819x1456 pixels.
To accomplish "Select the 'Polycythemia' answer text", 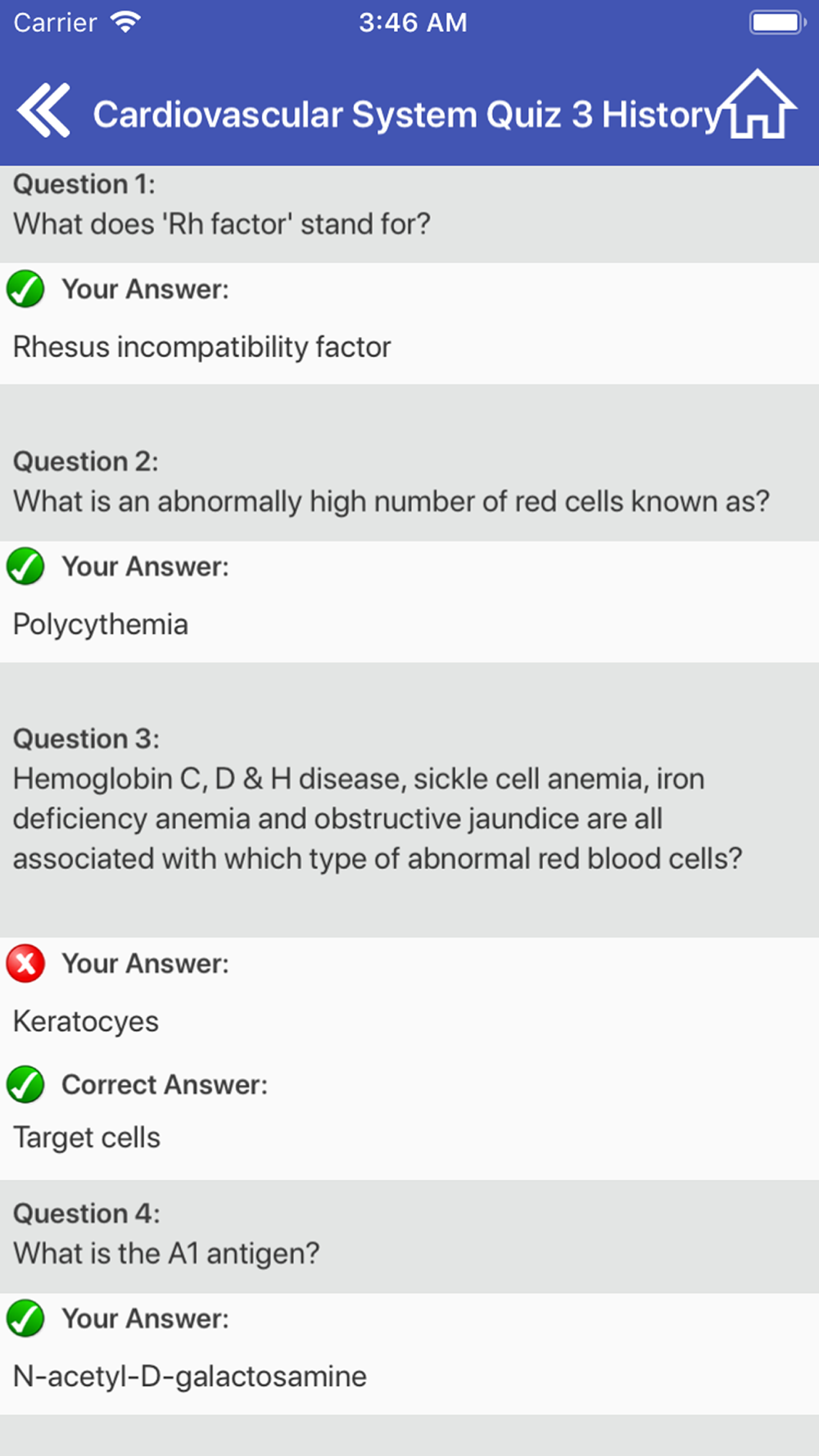I will [x=101, y=625].
